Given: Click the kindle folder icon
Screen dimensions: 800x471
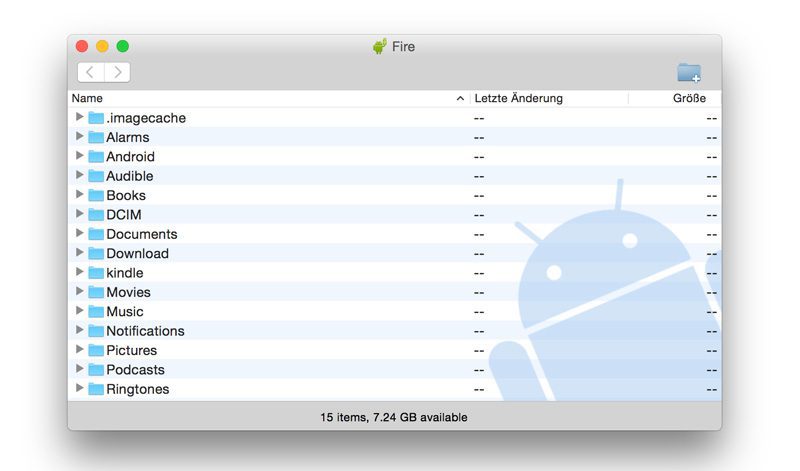Looking at the screenshot, I should coord(96,273).
